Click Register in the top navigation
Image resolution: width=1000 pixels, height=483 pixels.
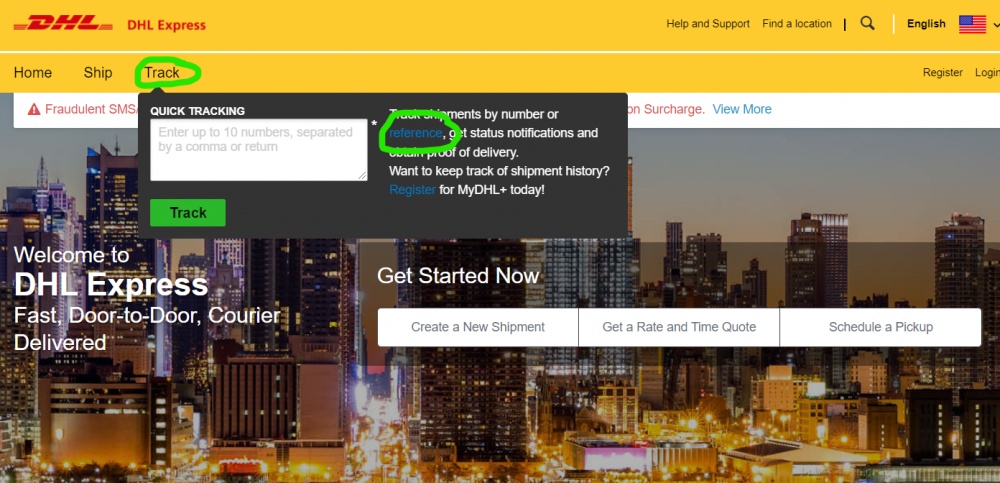point(943,73)
